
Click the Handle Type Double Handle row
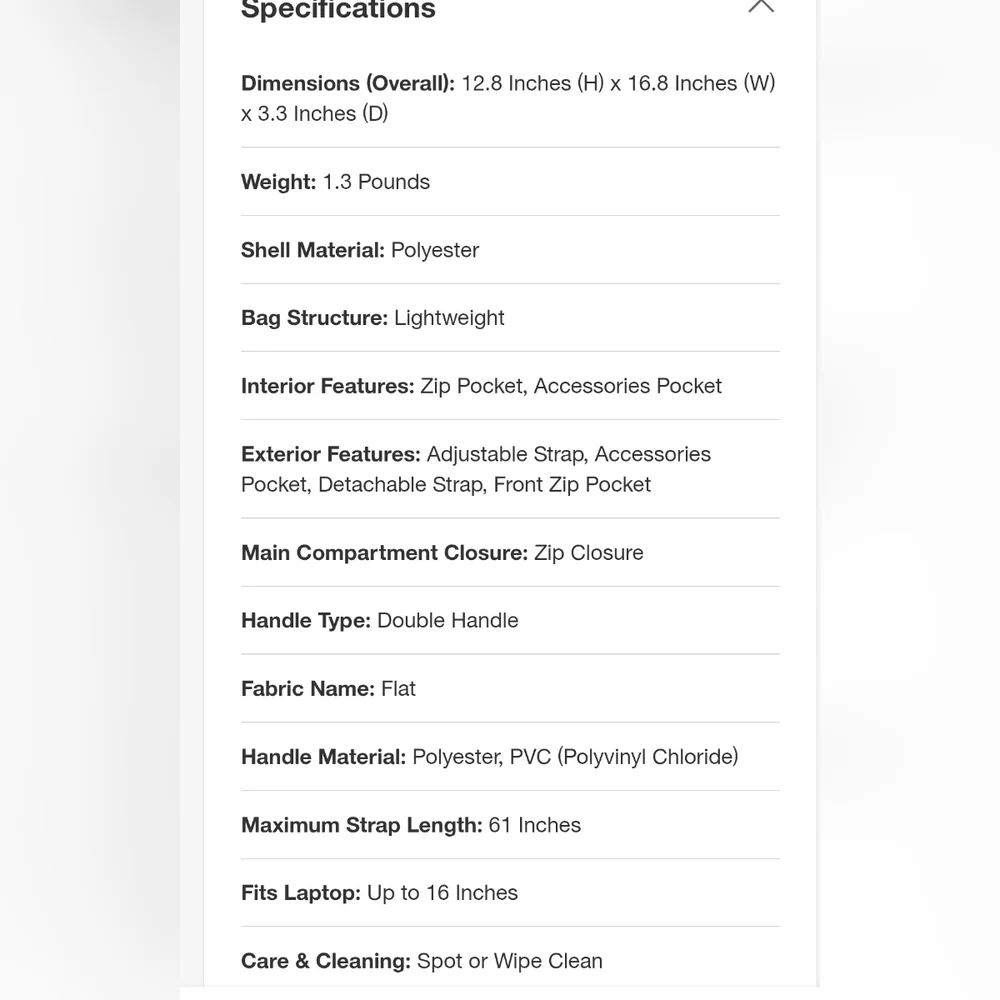(x=510, y=621)
